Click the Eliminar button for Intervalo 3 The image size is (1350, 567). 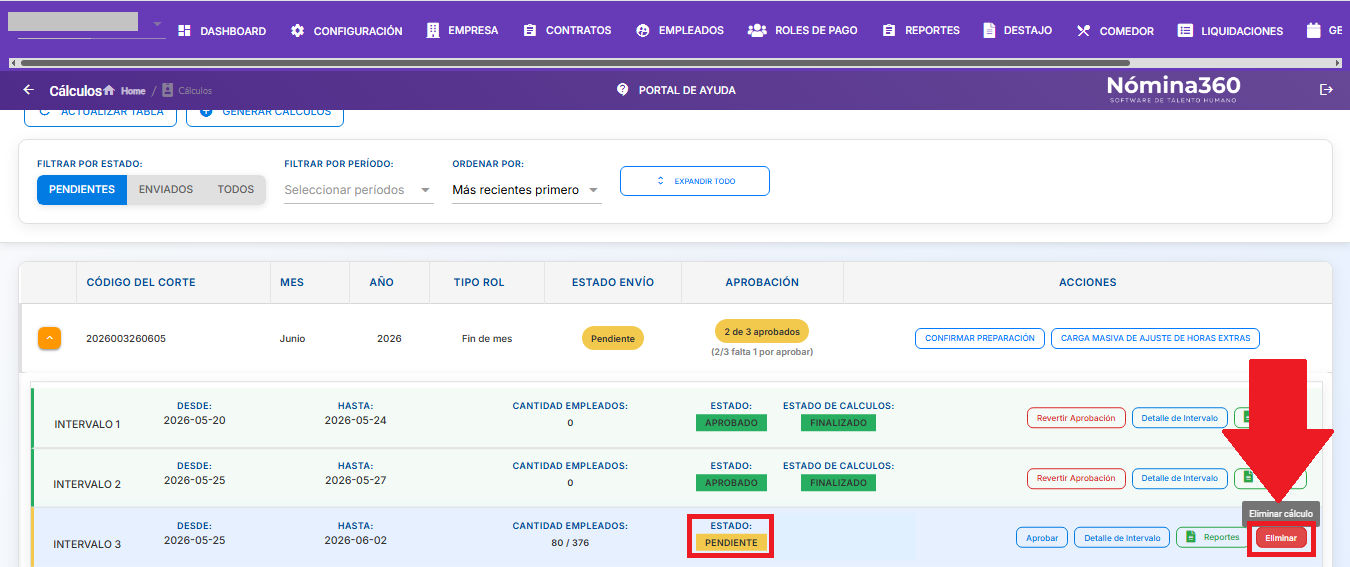[x=1281, y=537]
